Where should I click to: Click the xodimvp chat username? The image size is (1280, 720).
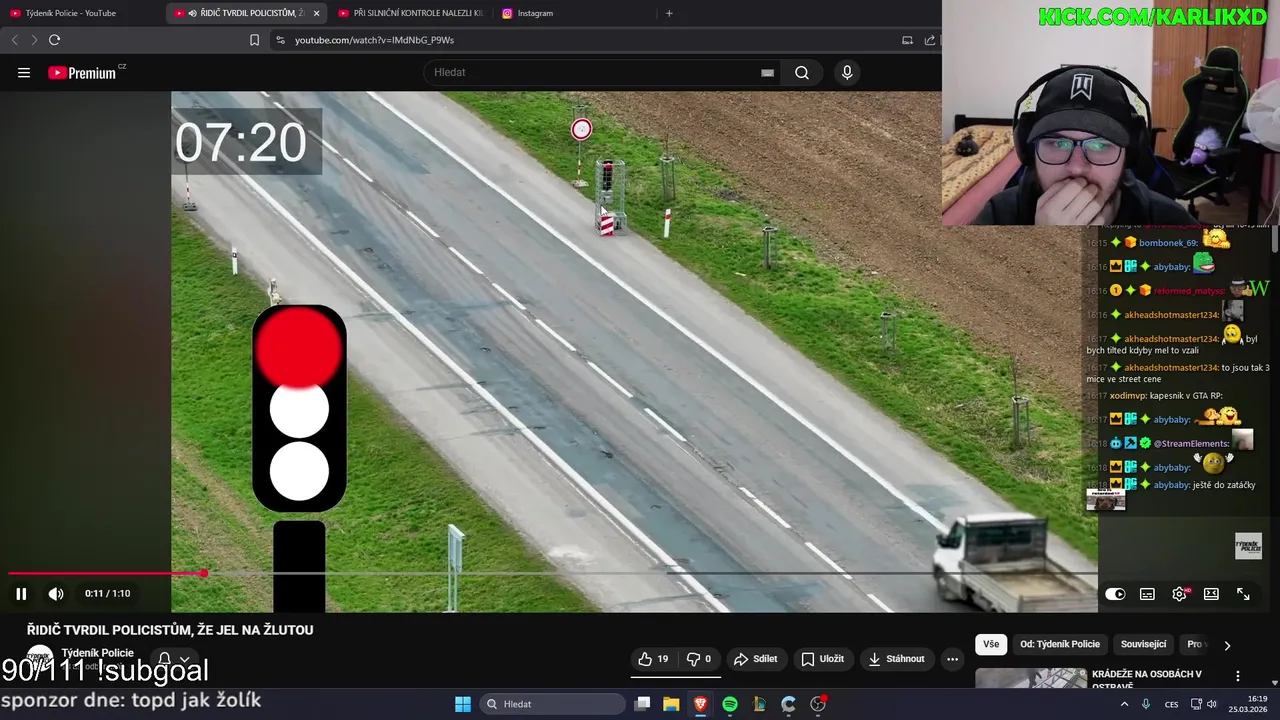(x=1127, y=396)
